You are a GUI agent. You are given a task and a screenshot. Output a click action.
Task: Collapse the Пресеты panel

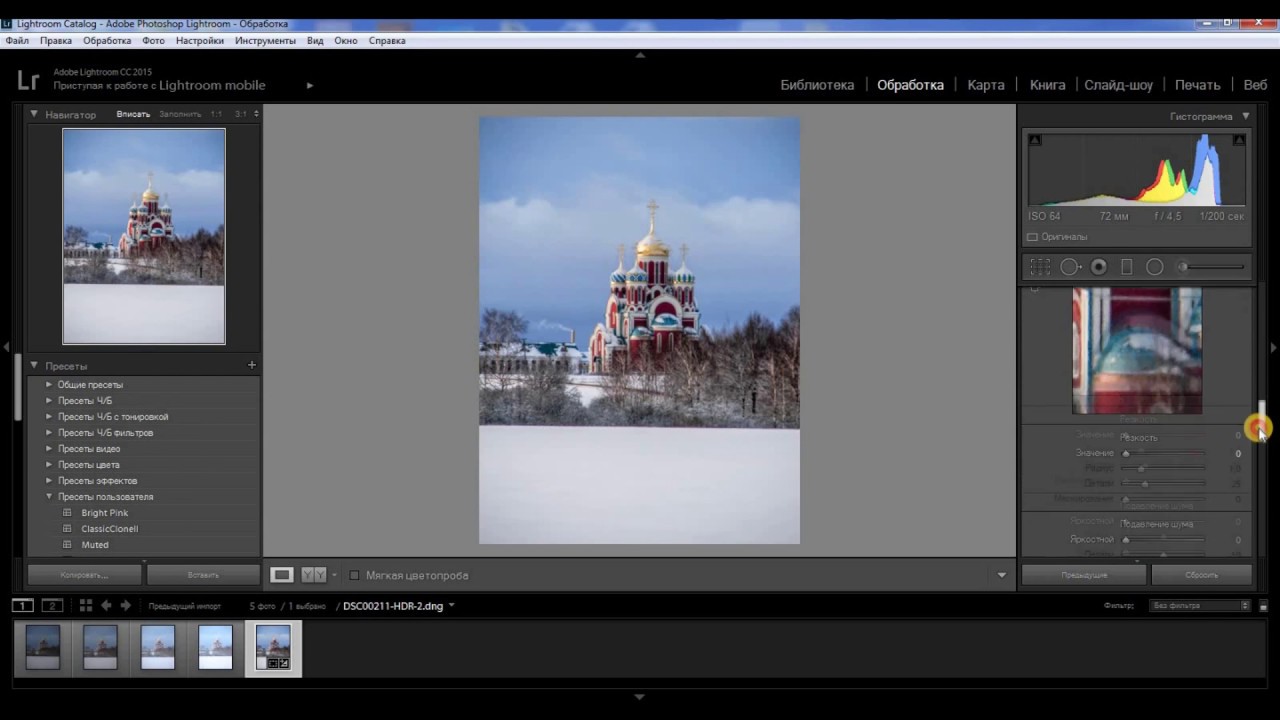tap(34, 366)
